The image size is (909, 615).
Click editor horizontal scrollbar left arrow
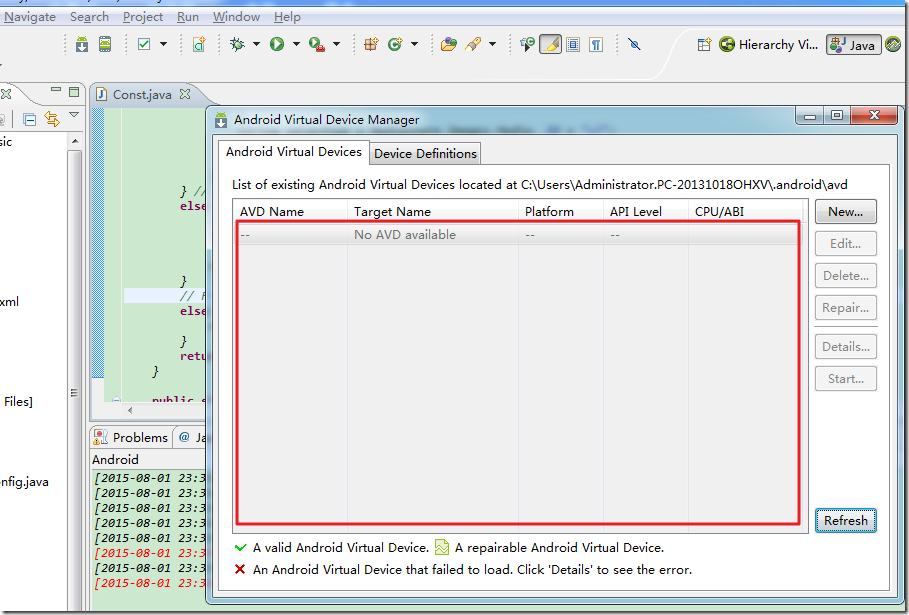pos(130,410)
